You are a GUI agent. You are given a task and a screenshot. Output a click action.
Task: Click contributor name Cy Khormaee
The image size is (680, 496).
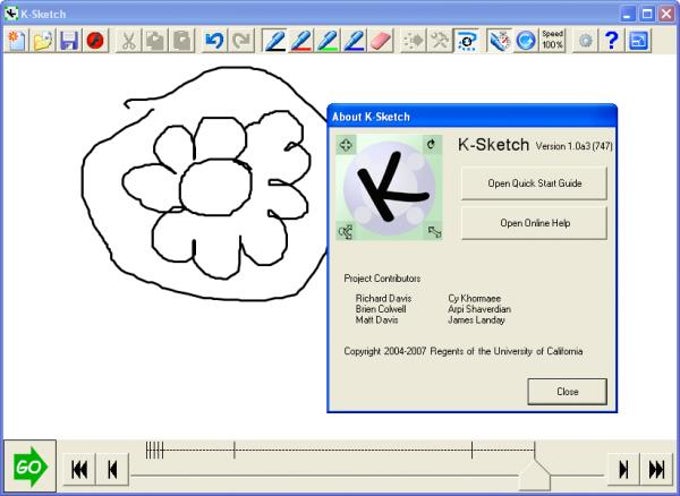(x=474, y=298)
